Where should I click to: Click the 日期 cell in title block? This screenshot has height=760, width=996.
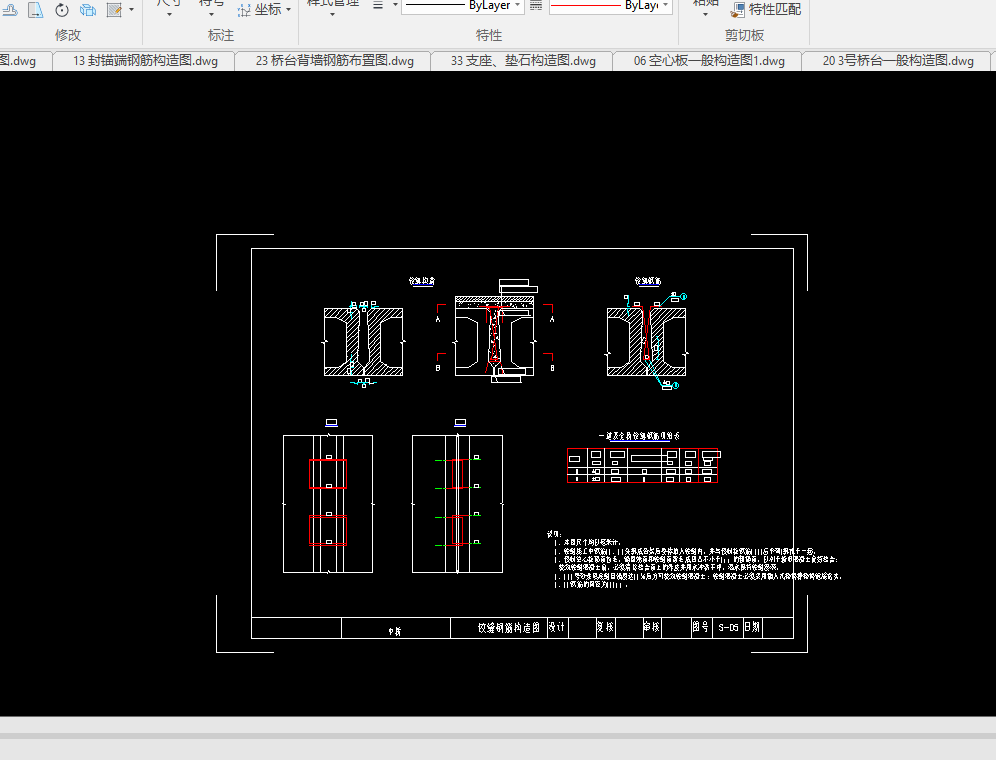coord(752,627)
